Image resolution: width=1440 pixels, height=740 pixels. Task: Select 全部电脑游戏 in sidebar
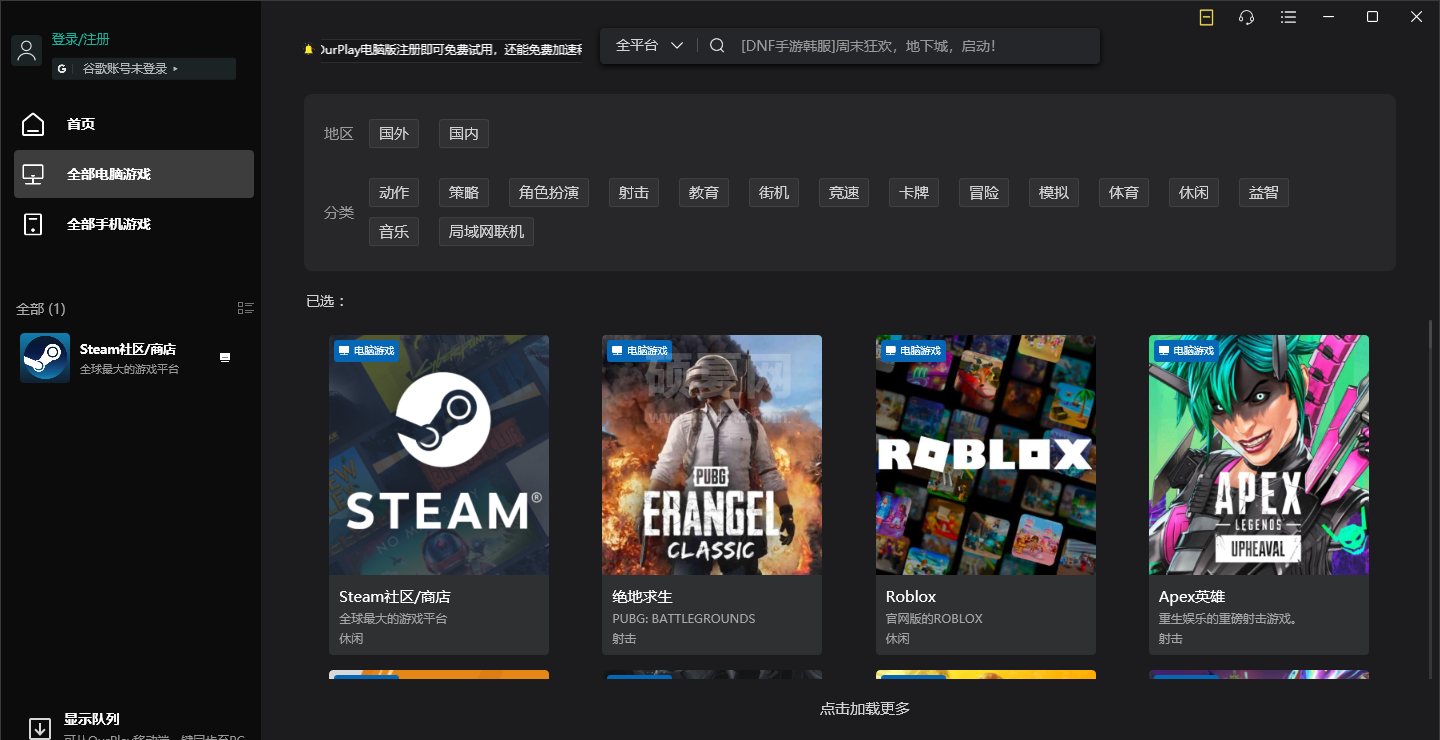tap(134, 174)
